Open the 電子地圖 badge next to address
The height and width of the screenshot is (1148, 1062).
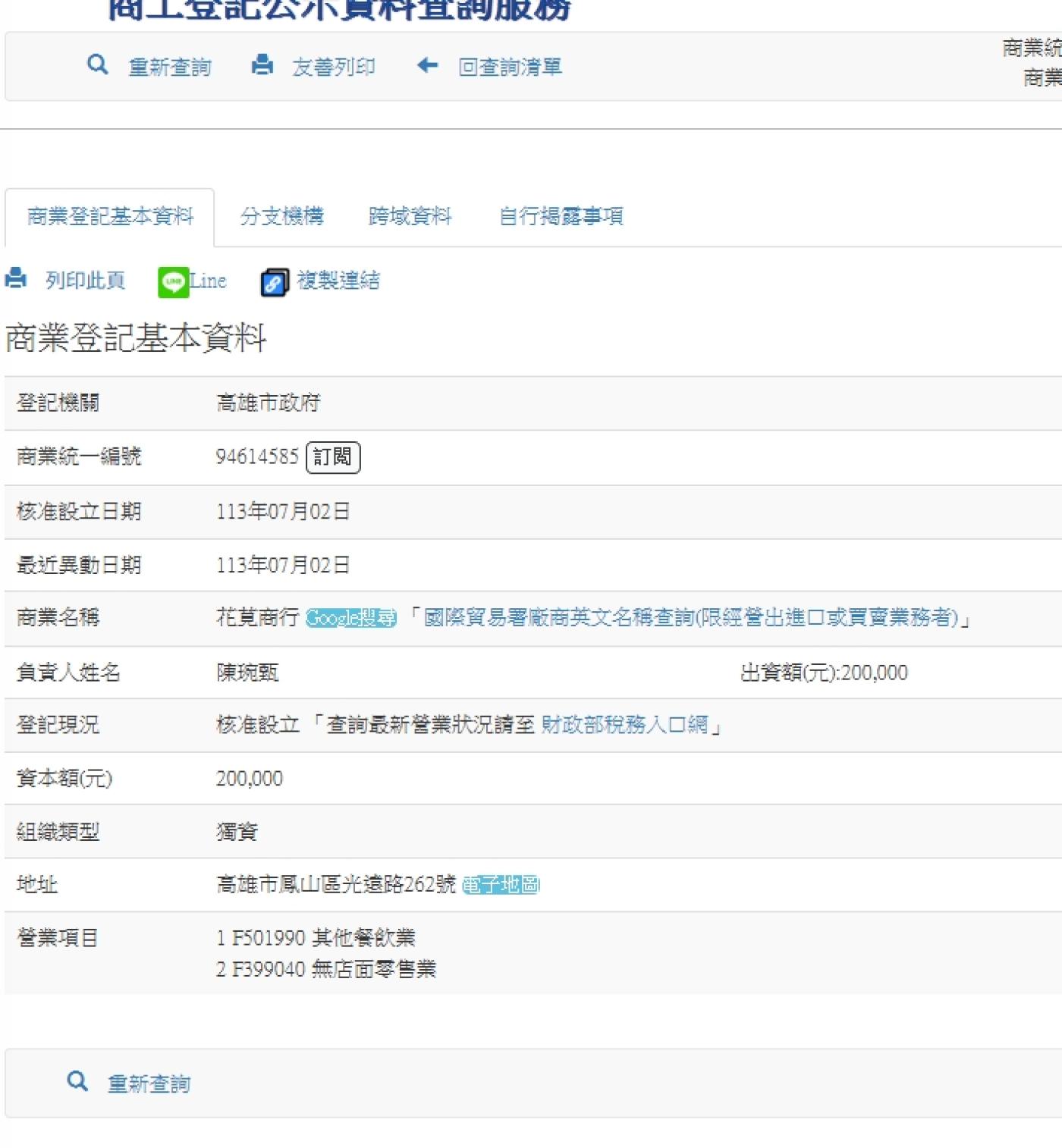[x=501, y=885]
